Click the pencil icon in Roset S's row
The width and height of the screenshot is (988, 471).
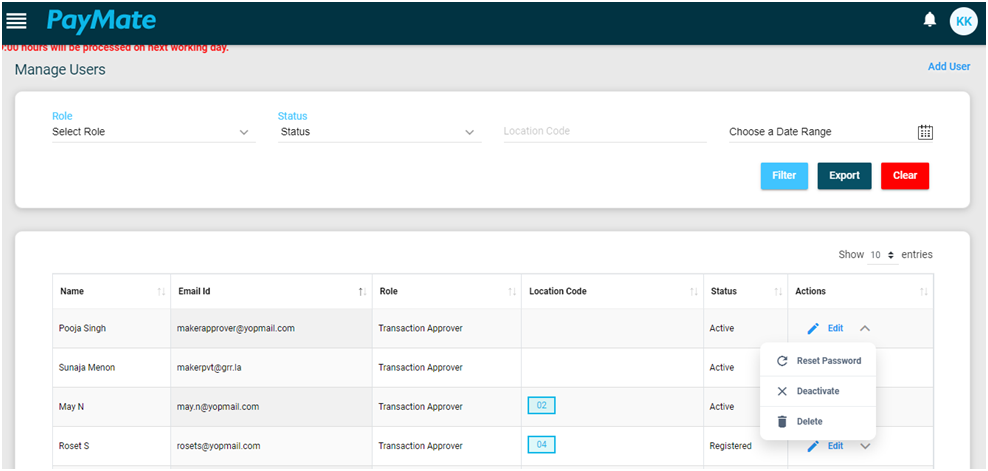pyautogui.click(x=813, y=446)
